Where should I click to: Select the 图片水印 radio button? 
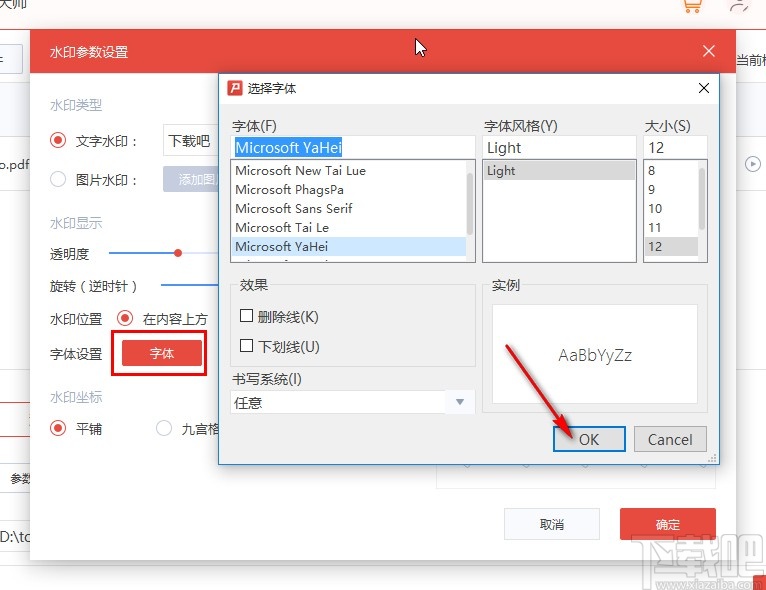tap(58, 179)
